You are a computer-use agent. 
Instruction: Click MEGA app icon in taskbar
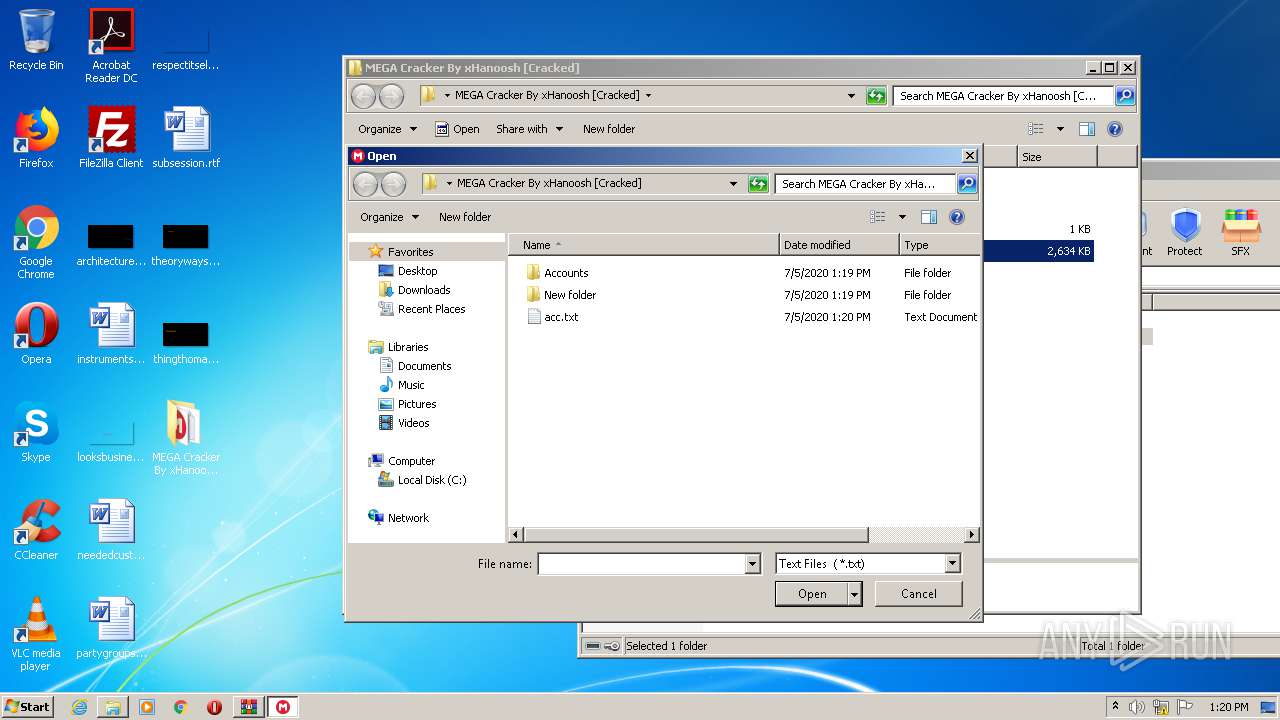[283, 707]
